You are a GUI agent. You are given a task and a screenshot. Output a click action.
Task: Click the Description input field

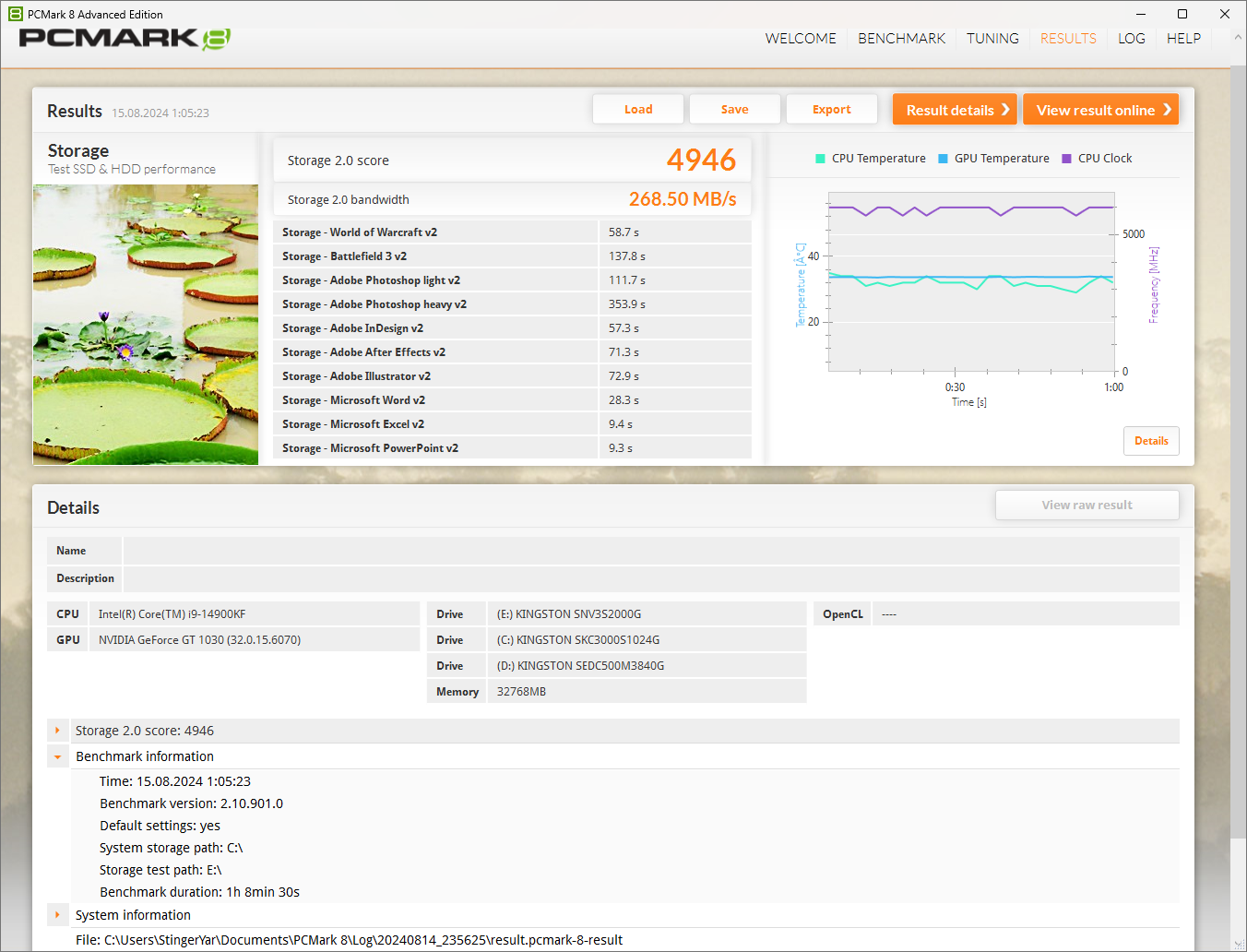pos(651,578)
